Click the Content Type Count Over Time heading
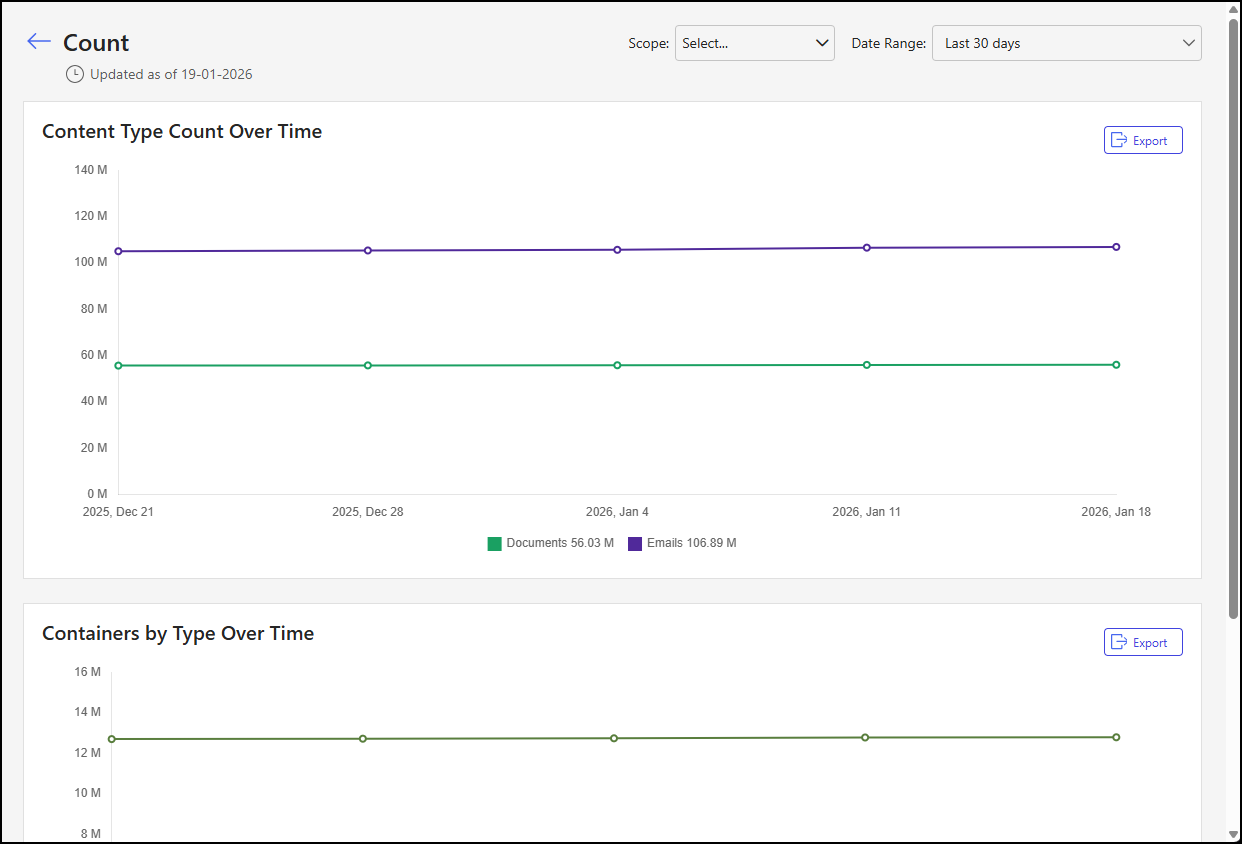Screen dimensions: 1242x844 (x=182, y=132)
